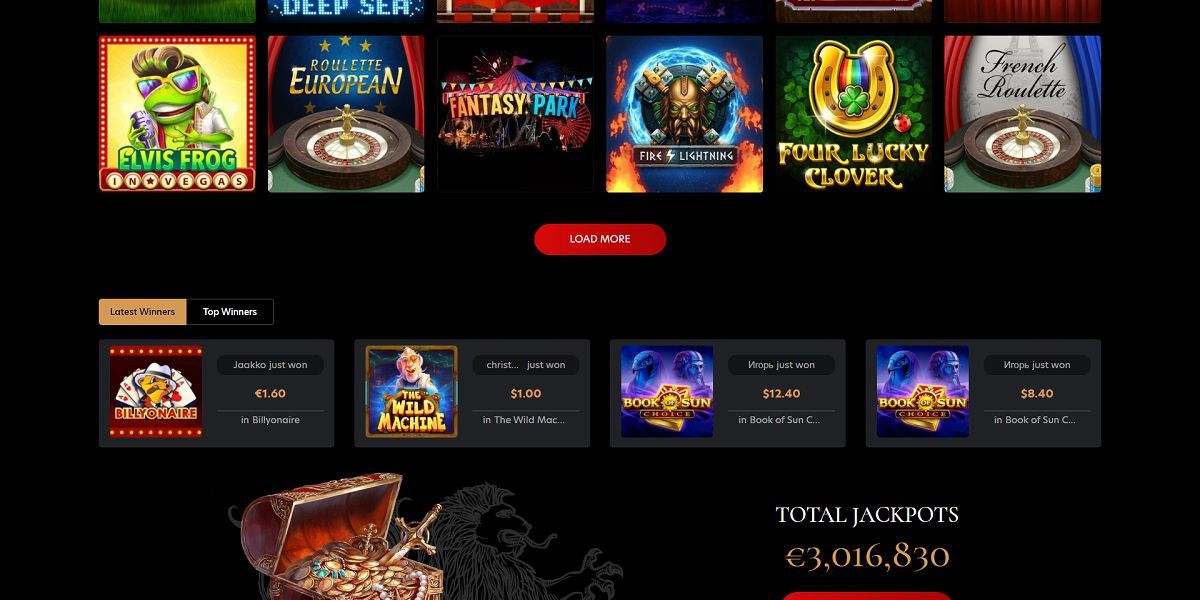
Task: Switch to the Latest Winners tab
Action: 143,312
